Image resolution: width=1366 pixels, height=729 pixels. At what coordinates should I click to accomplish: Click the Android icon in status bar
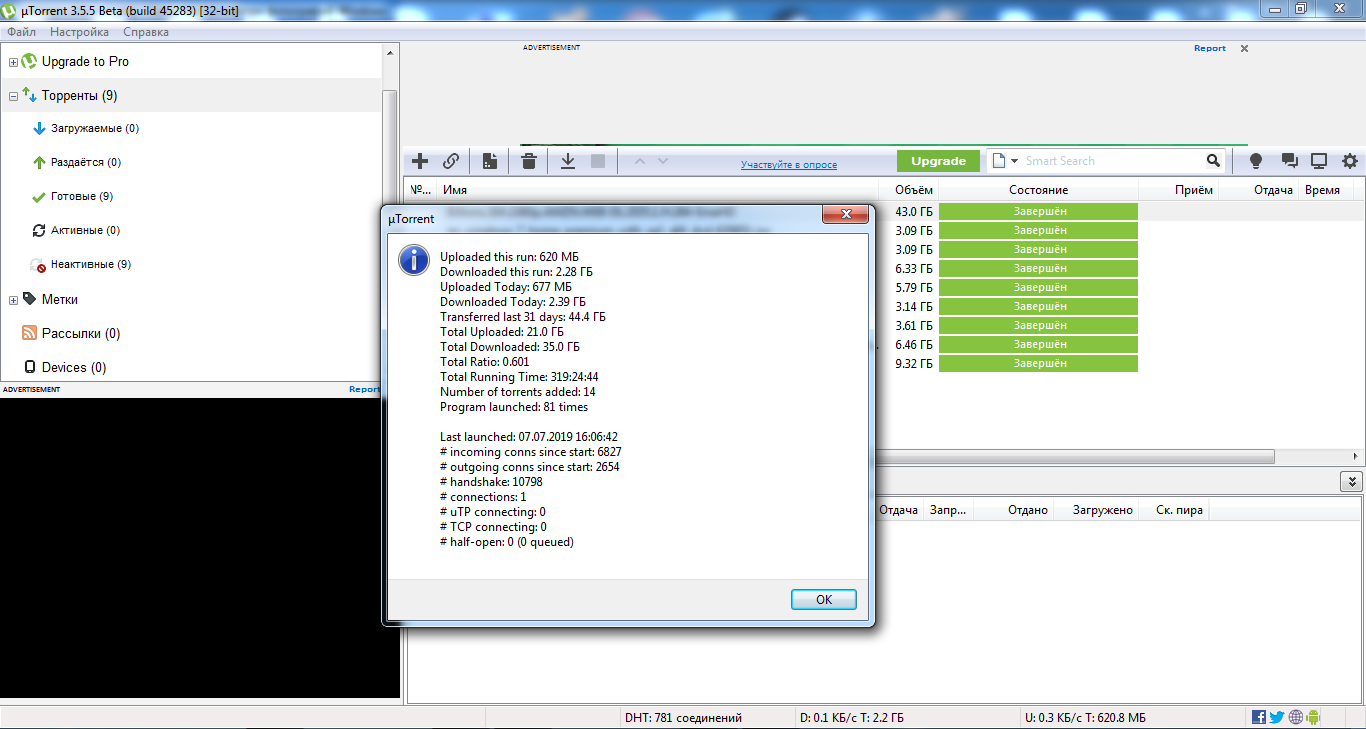click(x=1313, y=717)
